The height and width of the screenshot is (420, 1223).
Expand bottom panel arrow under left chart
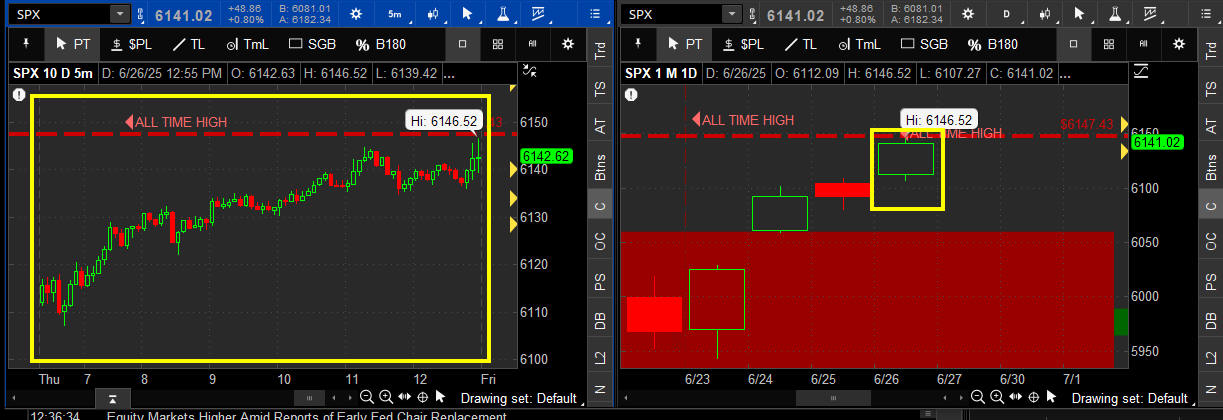click(x=113, y=400)
